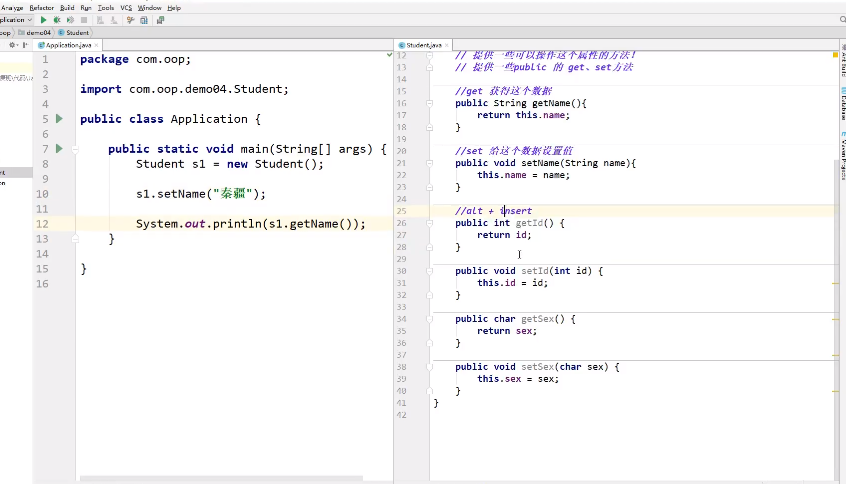This screenshot has height=484, width=846.
Task: Click the green checkmark inspection indicator in Application.java
Action: [390, 54]
